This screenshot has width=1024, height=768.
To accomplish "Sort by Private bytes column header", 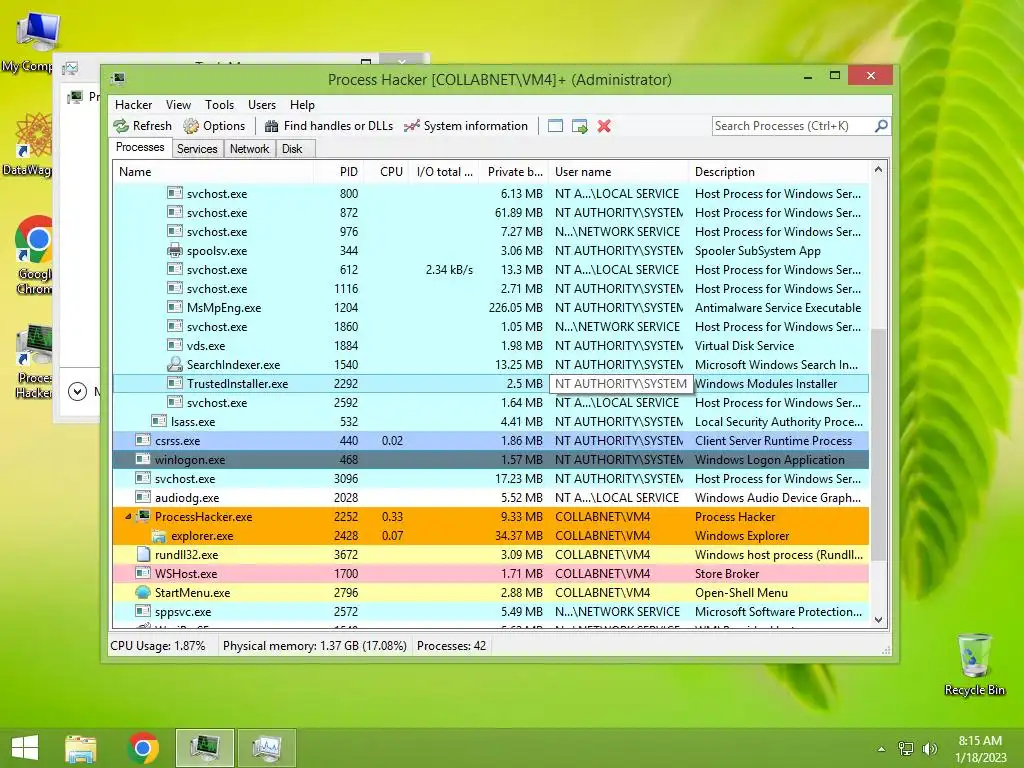I will pyautogui.click(x=513, y=172).
